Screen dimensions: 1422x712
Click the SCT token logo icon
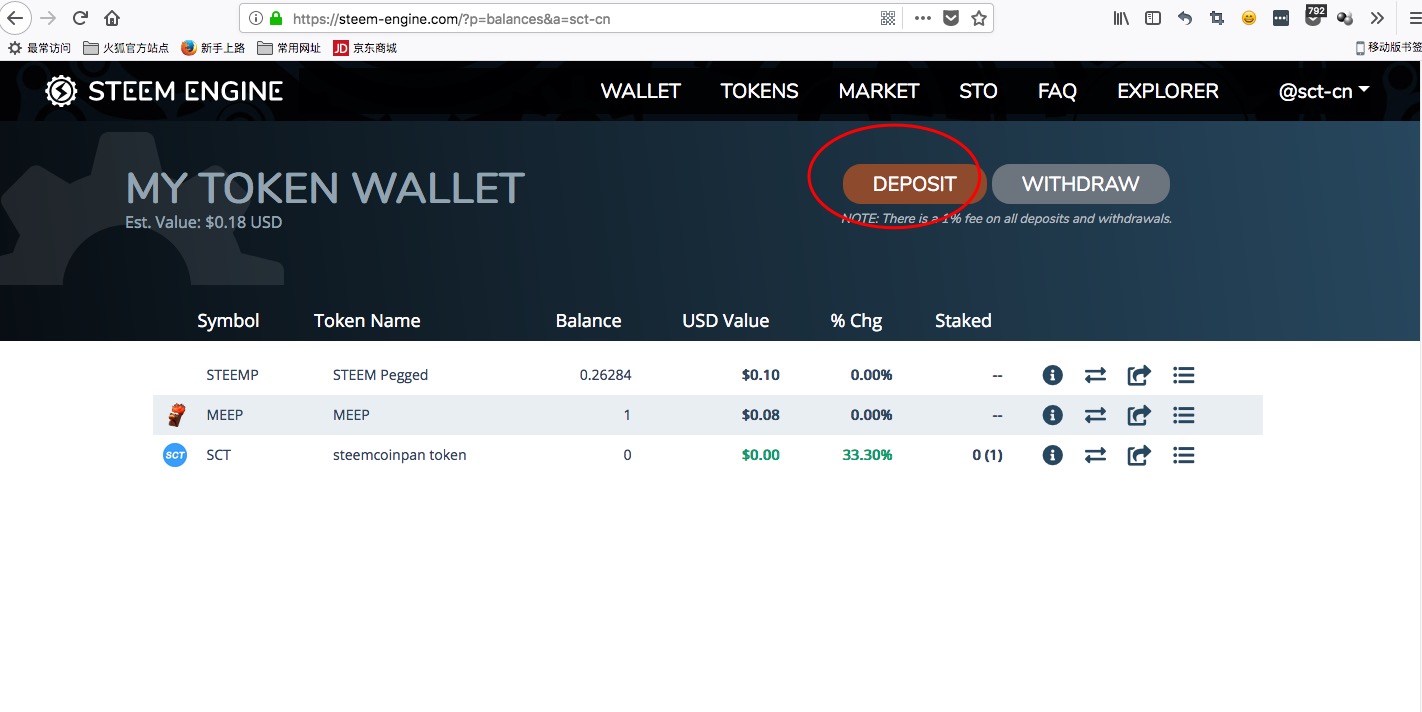(175, 455)
